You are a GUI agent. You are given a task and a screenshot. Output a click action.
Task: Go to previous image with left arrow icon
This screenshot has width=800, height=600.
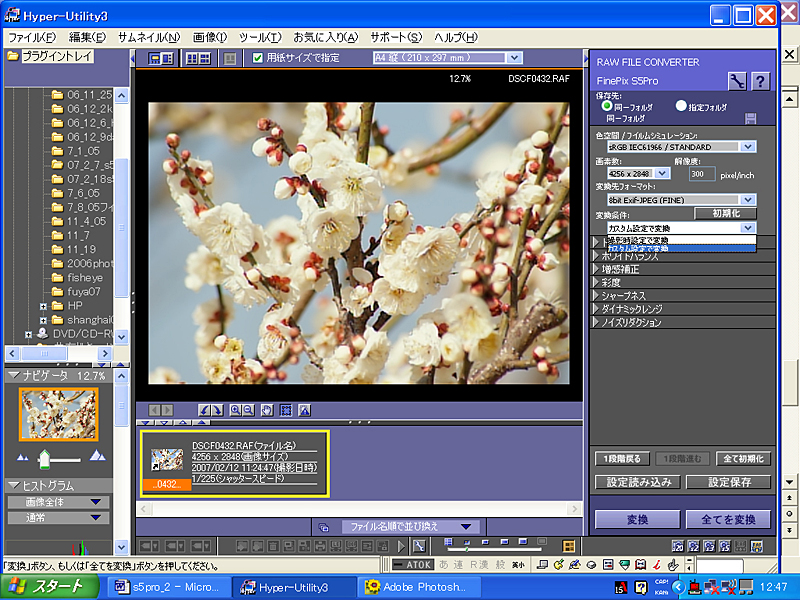coord(155,410)
